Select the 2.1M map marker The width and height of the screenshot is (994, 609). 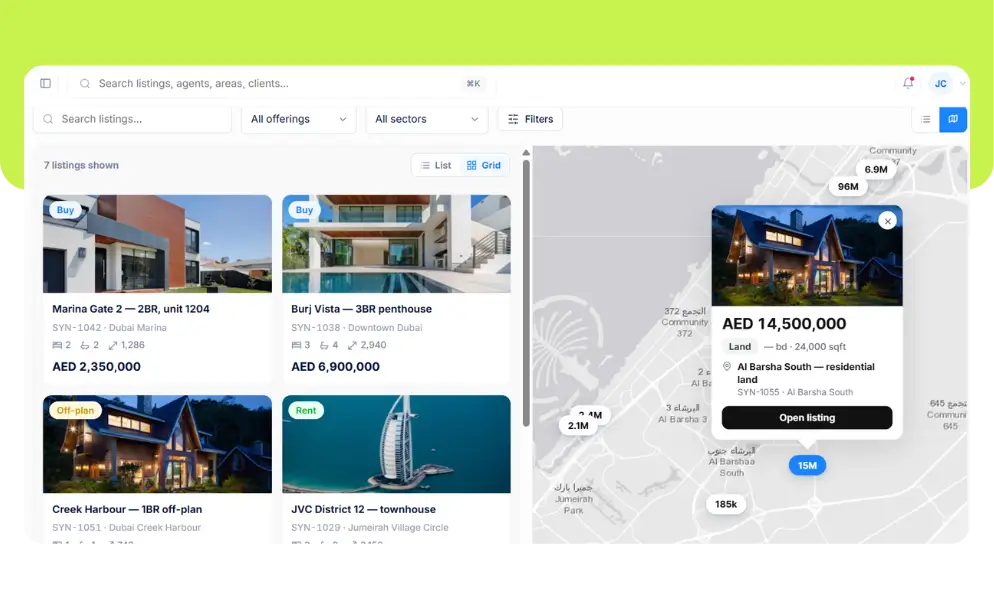tap(578, 426)
